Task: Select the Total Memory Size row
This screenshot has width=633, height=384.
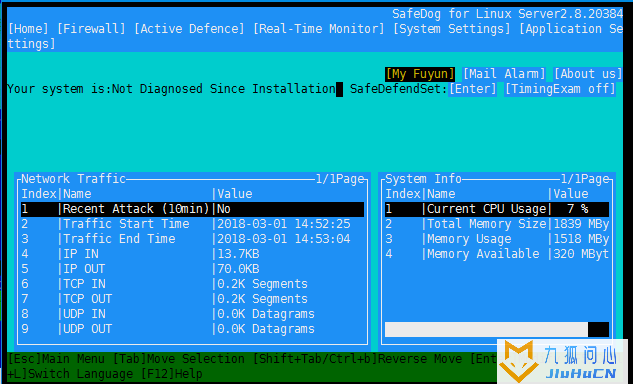Action: pyautogui.click(x=497, y=224)
